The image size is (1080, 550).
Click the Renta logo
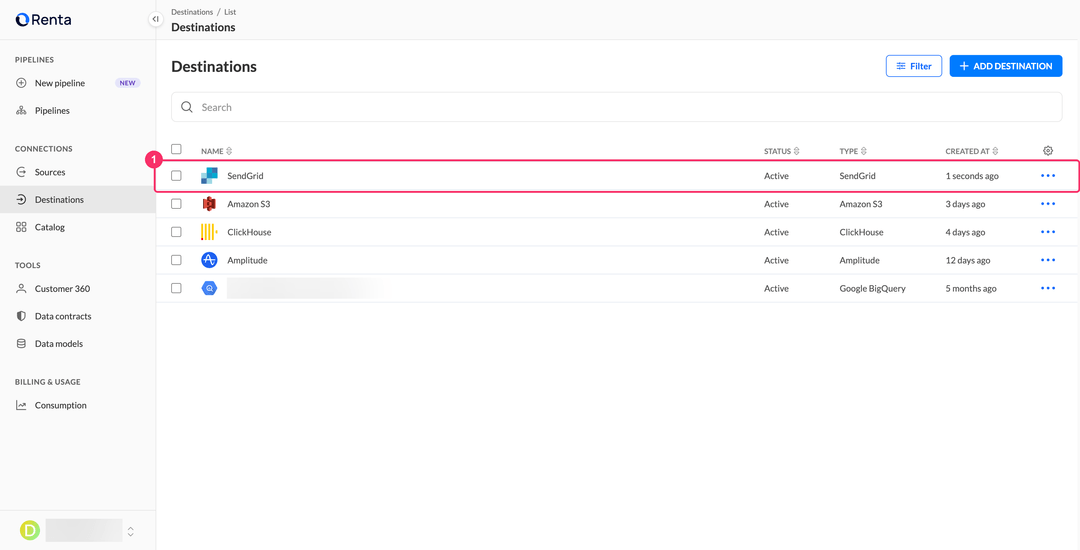click(43, 20)
